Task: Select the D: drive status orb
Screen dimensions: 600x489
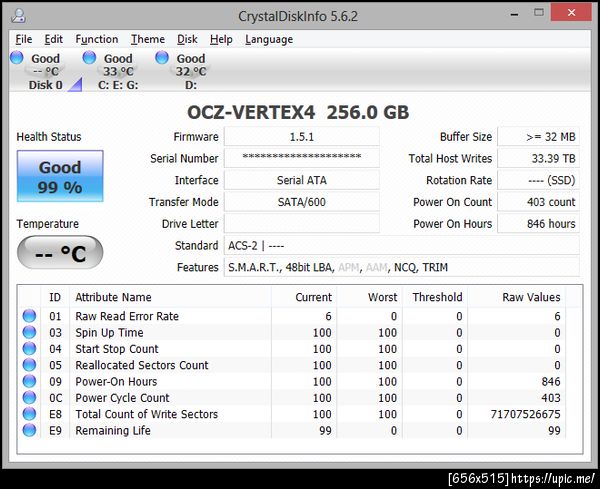Action: click(x=162, y=57)
